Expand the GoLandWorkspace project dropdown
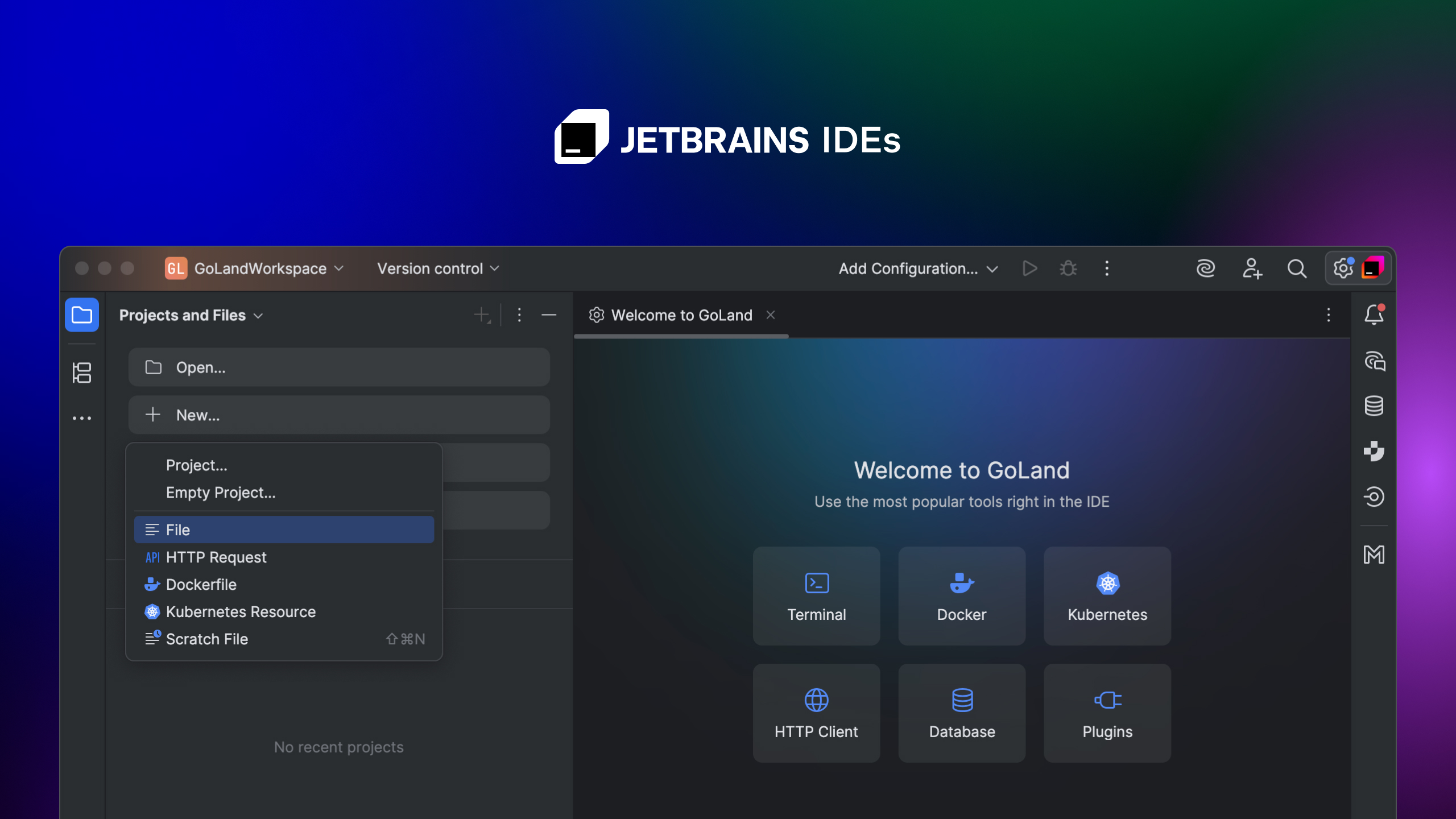 pyautogui.click(x=340, y=268)
